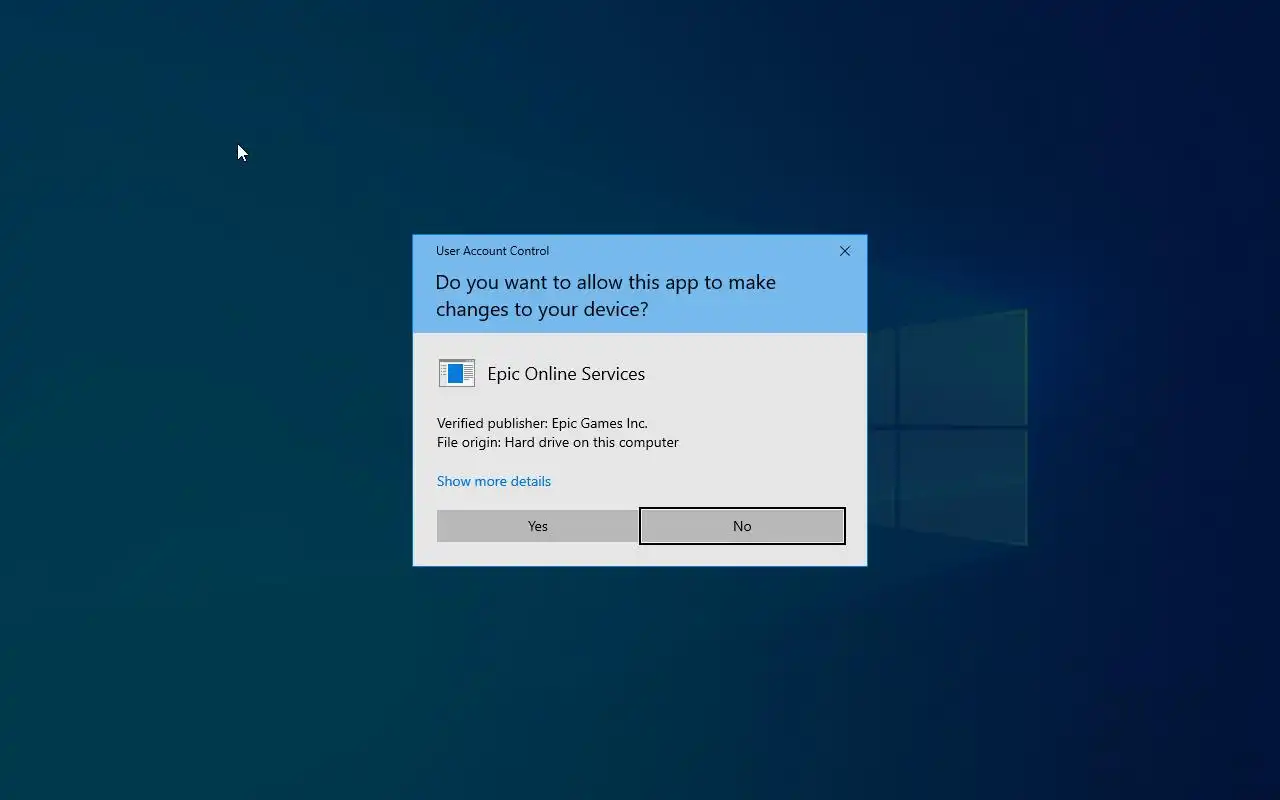Click the Epic Online Services app icon
The width and height of the screenshot is (1280, 800).
tap(457, 373)
